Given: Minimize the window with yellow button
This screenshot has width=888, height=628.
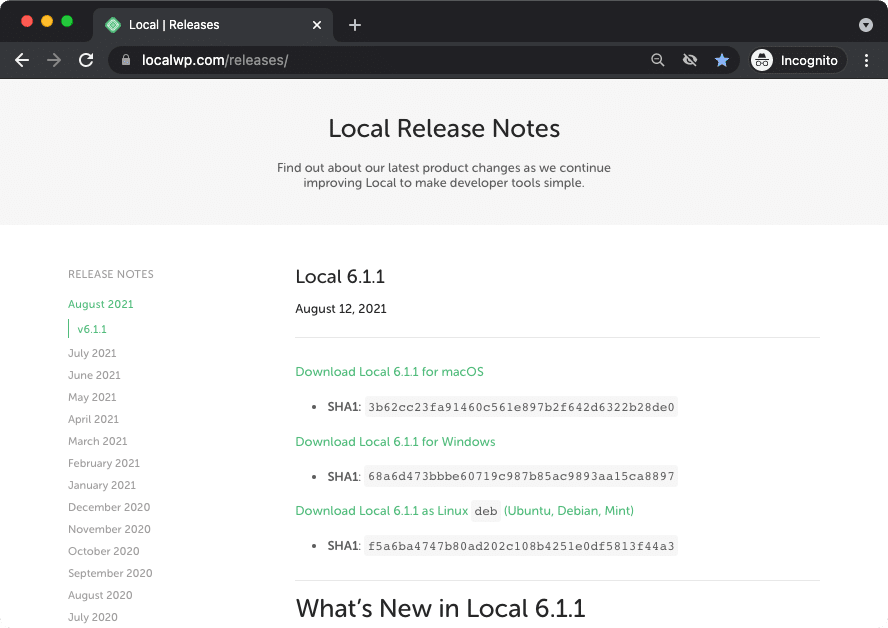Looking at the screenshot, I should pyautogui.click(x=47, y=21).
